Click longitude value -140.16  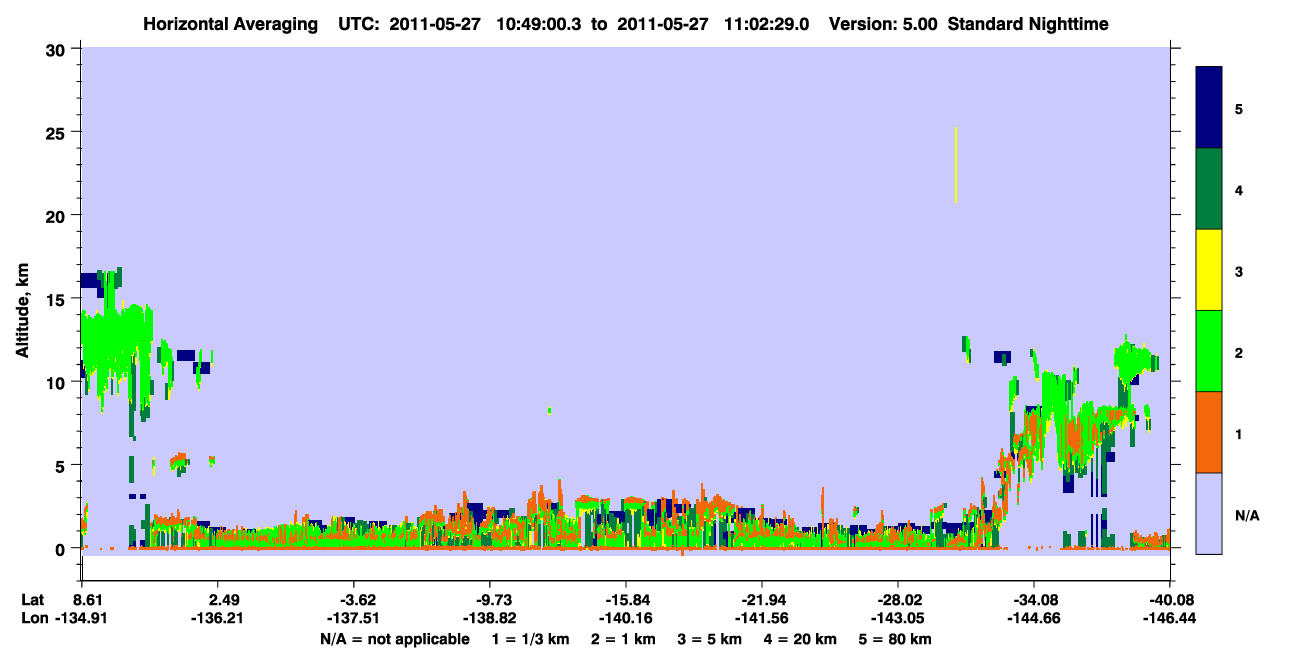[627, 618]
